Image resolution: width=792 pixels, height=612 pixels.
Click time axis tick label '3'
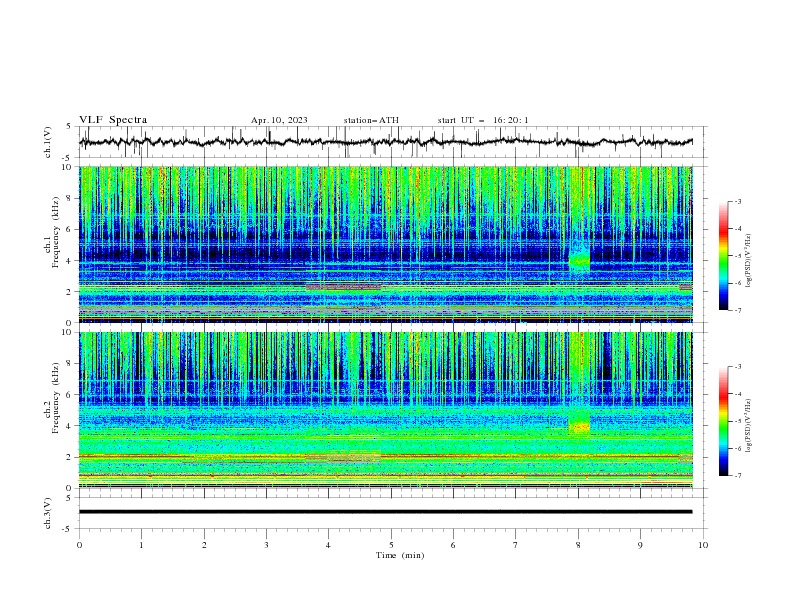tap(266, 545)
